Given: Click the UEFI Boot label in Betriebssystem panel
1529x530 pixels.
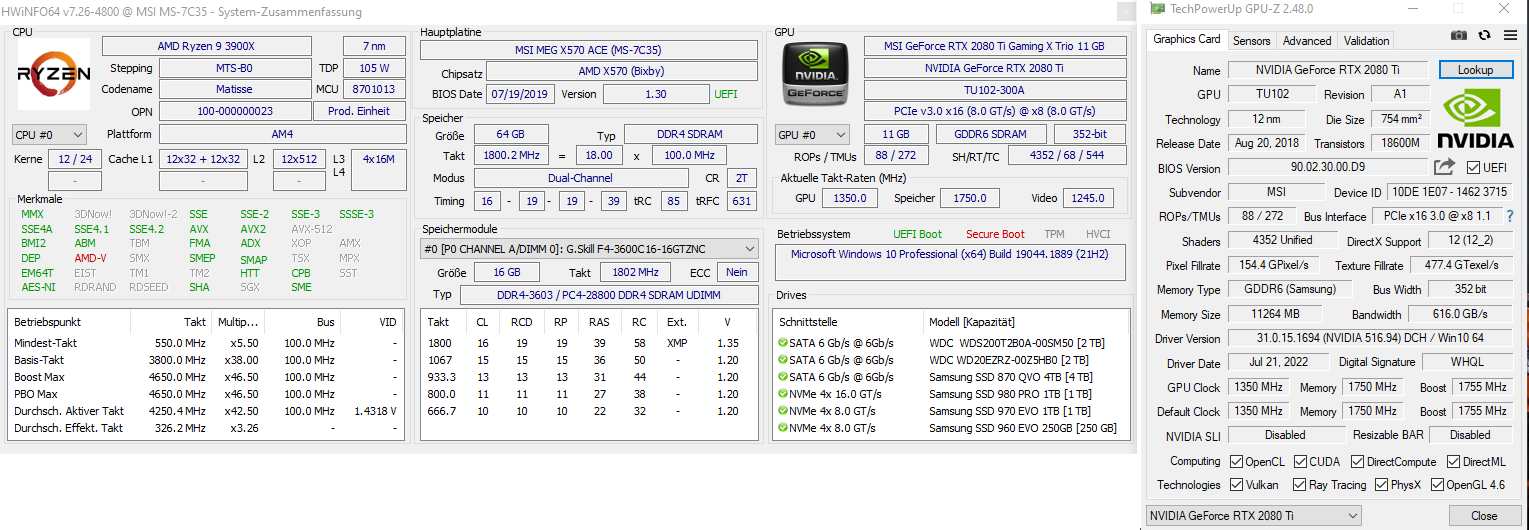Looking at the screenshot, I should pyautogui.click(x=917, y=234).
